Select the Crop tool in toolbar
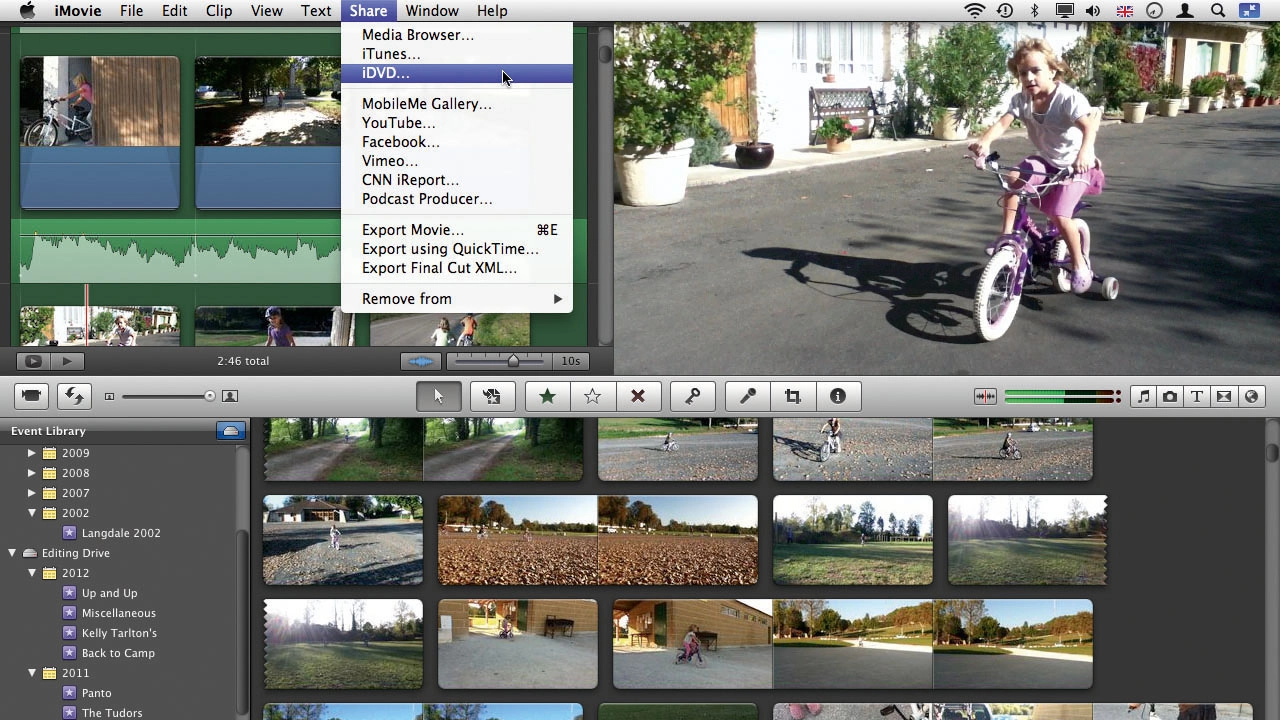 pos(793,397)
